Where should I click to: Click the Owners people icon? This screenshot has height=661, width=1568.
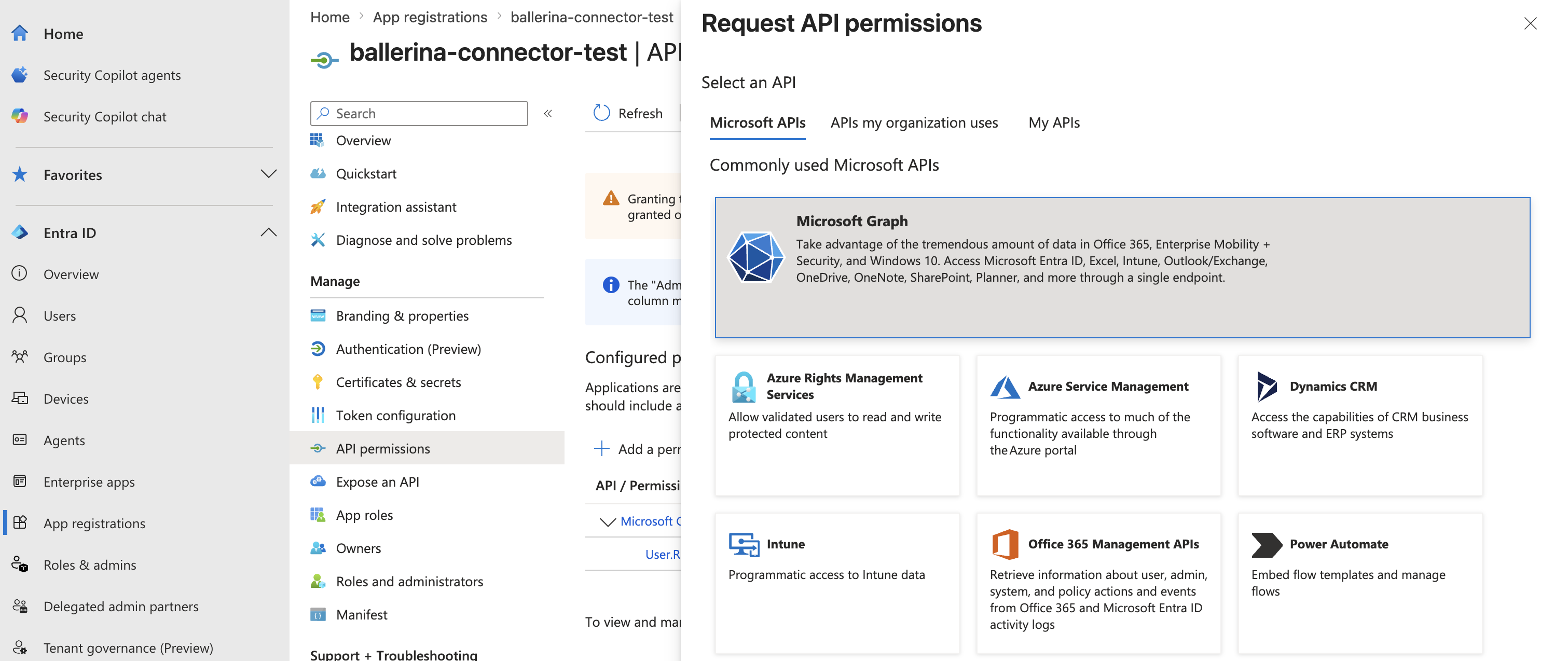click(x=318, y=548)
